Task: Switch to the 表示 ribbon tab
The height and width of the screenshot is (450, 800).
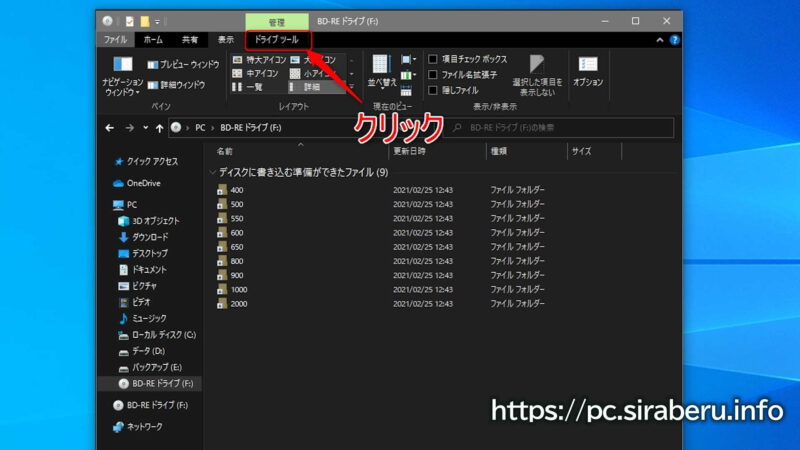Action: coord(226,40)
